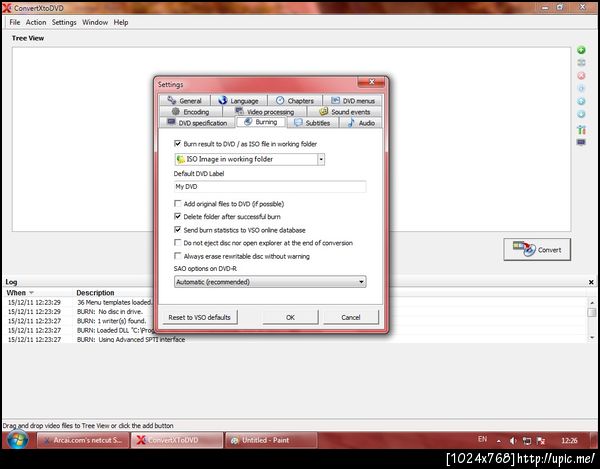Viewport: 600px width, 469px height.
Task: Open the Help menu
Action: pyautogui.click(x=121, y=22)
